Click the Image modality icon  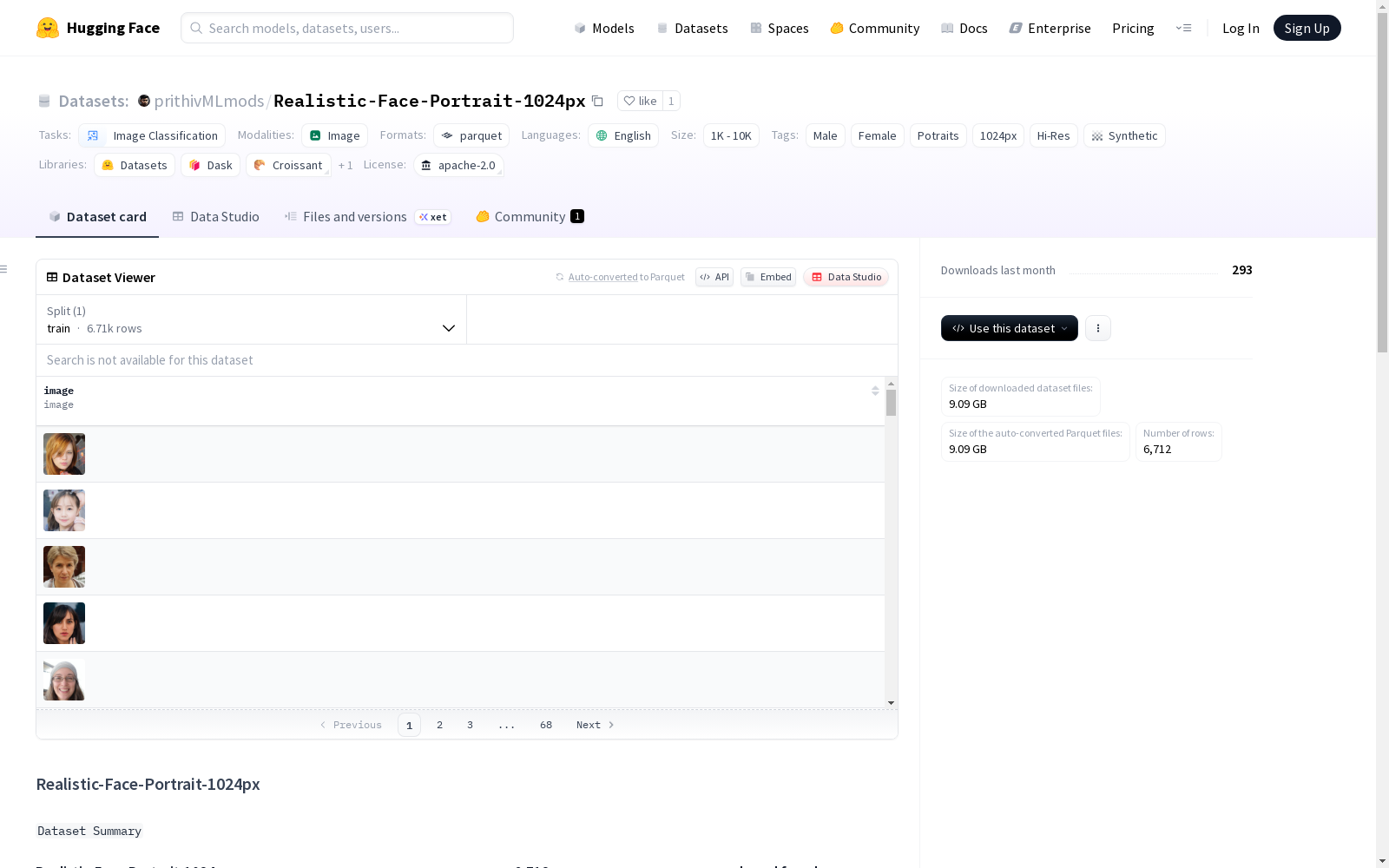[x=315, y=135]
